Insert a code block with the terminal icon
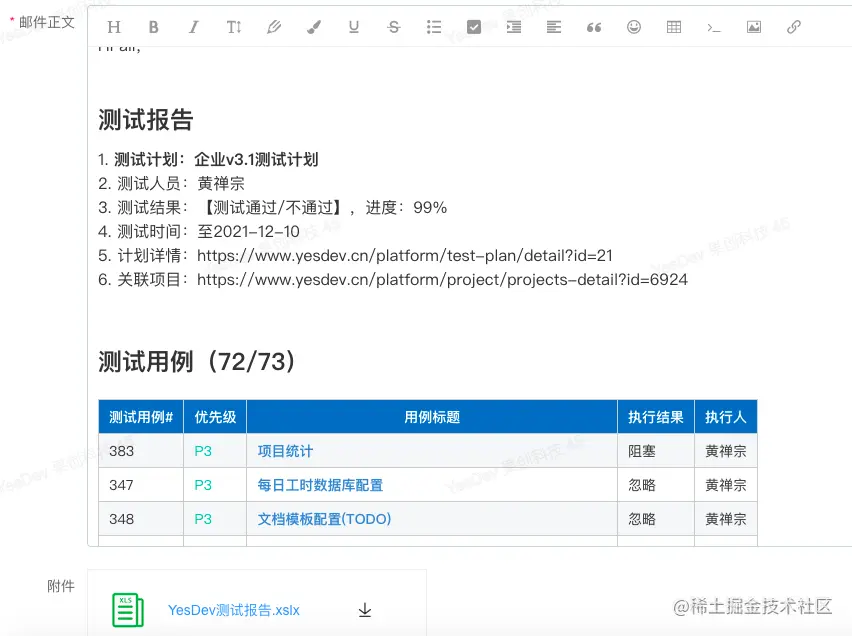 coord(713,28)
